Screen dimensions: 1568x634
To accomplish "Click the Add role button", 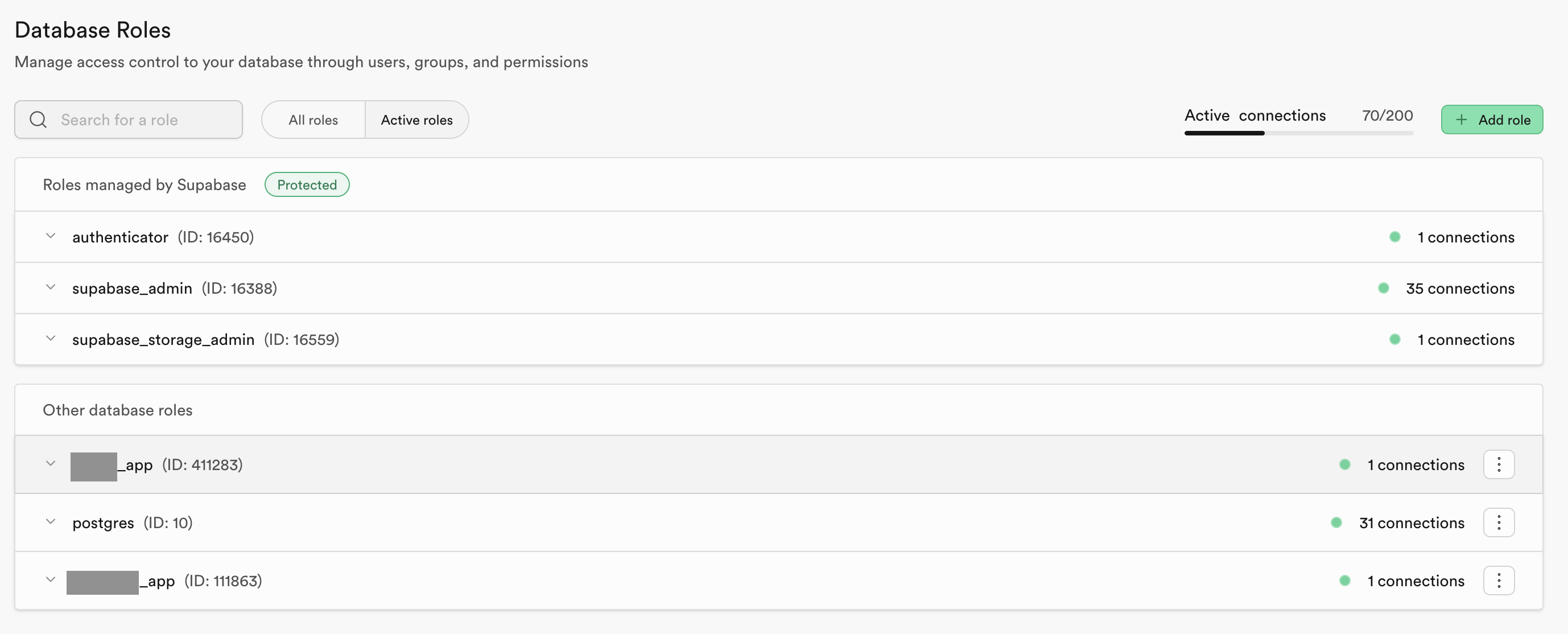I will (x=1491, y=120).
